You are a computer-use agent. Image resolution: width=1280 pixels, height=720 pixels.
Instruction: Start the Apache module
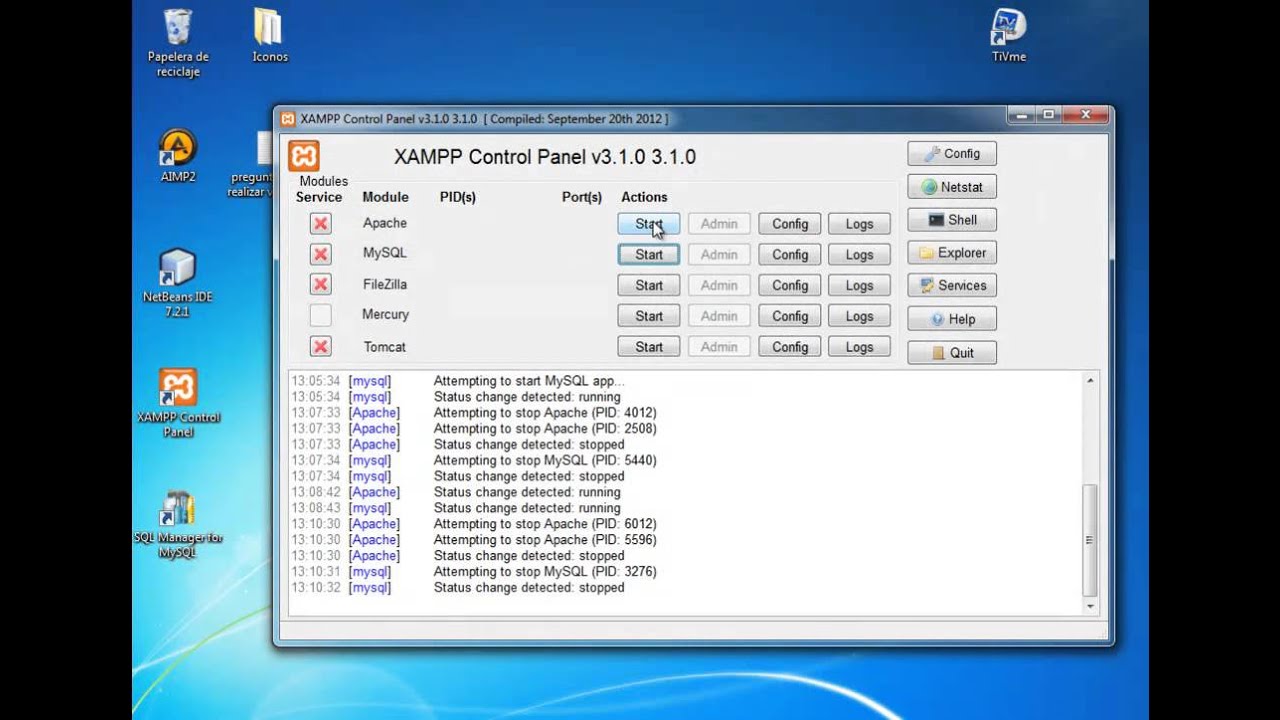(x=649, y=224)
